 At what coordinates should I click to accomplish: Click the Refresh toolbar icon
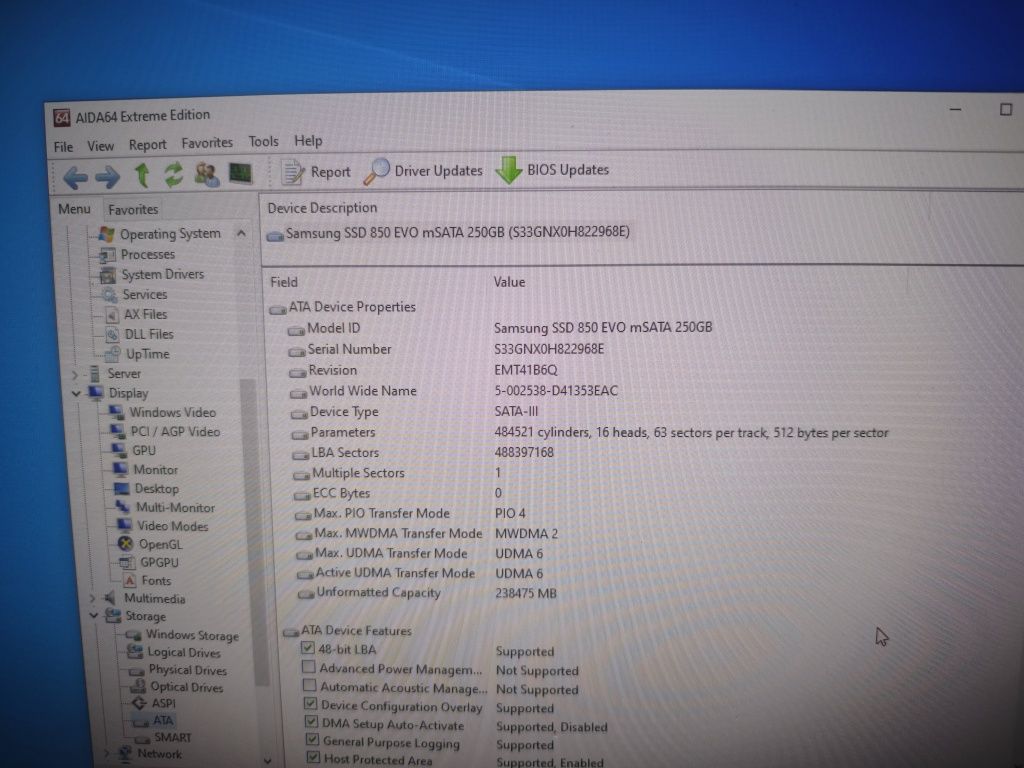174,174
